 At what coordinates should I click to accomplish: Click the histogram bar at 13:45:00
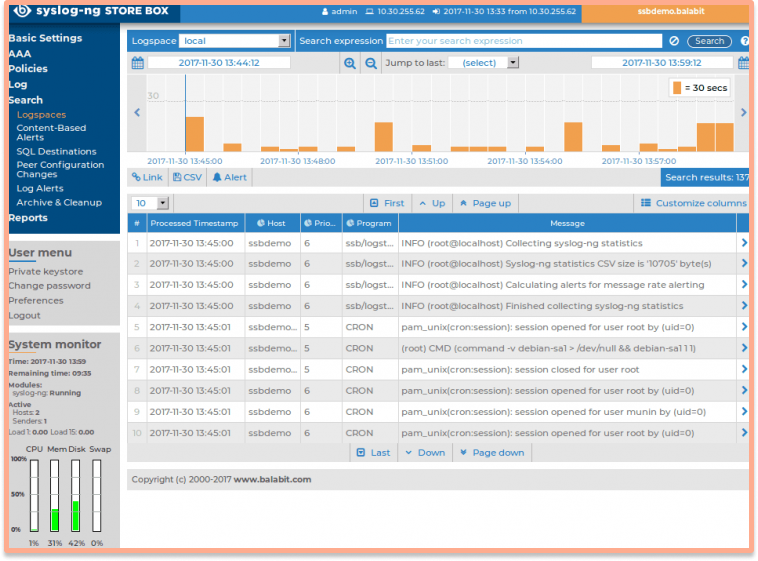[195, 134]
